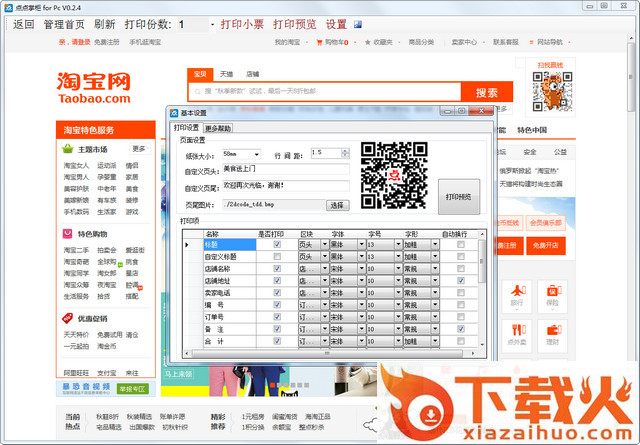The width and height of the screenshot is (640, 445).
Task: Toggle 是否打印 for the 卖家电话 row
Action: point(277,292)
